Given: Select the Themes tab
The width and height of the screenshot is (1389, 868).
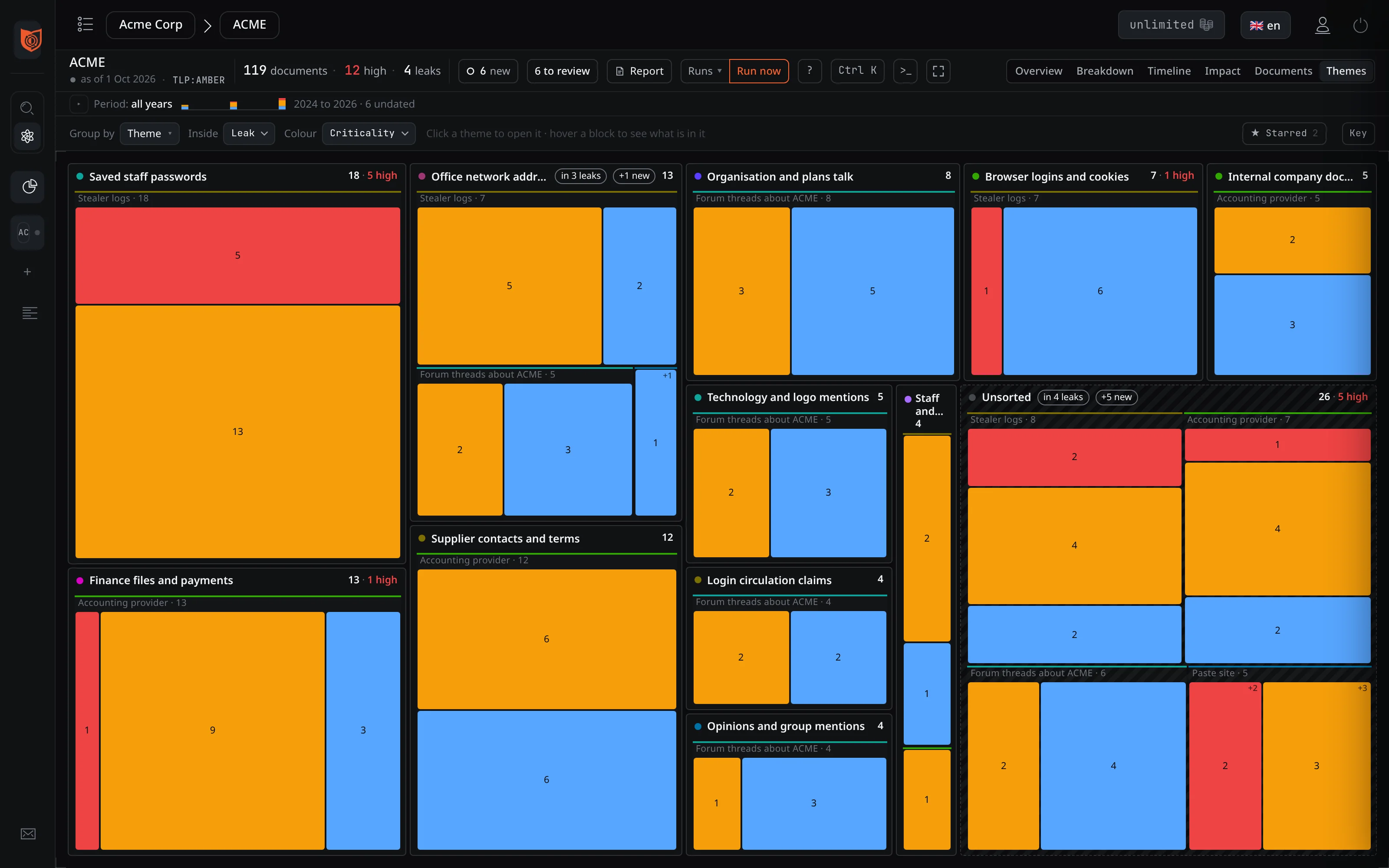Looking at the screenshot, I should 1346,71.
